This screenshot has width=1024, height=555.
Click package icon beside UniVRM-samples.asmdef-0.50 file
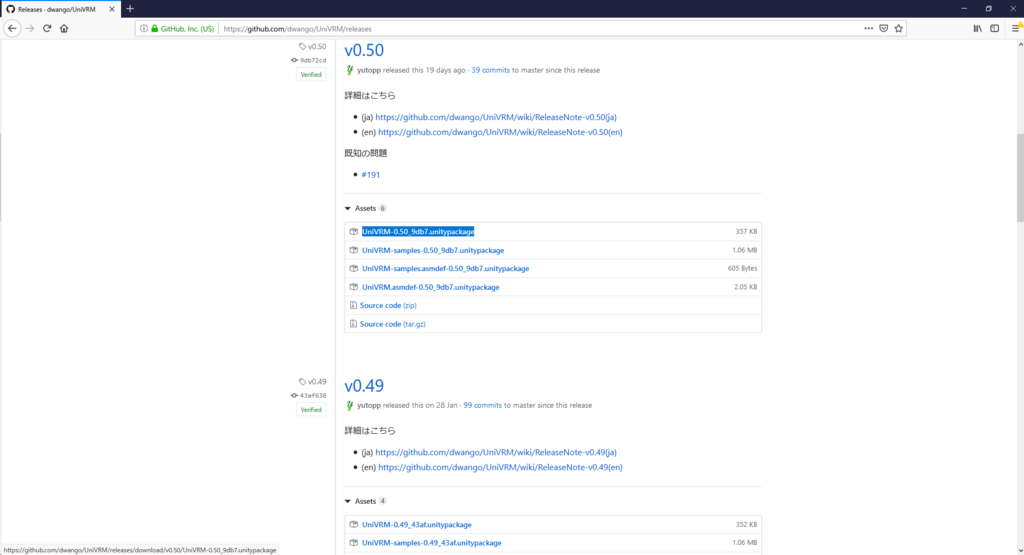tap(353, 268)
